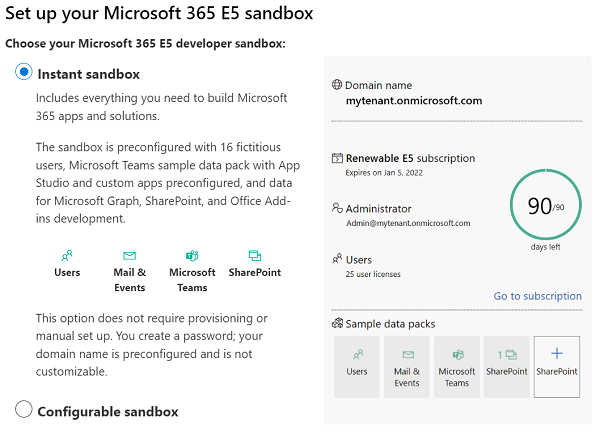This screenshot has width=600, height=434.
Task: Click the Microsoft Teams icon in features
Action: pos(192,256)
